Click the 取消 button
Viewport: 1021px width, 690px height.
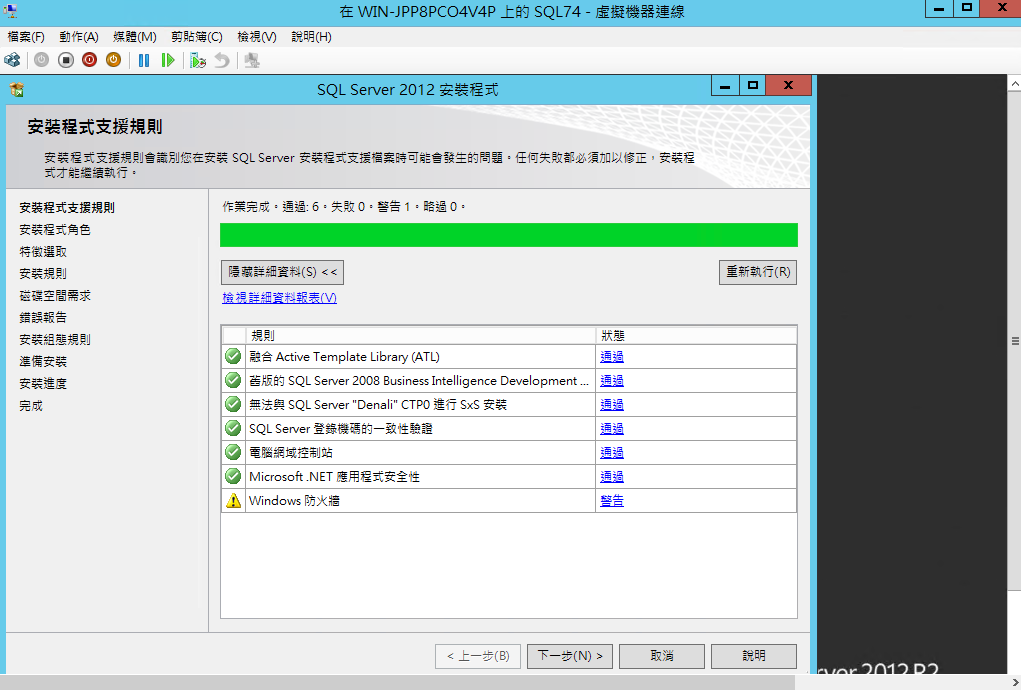tap(662, 656)
